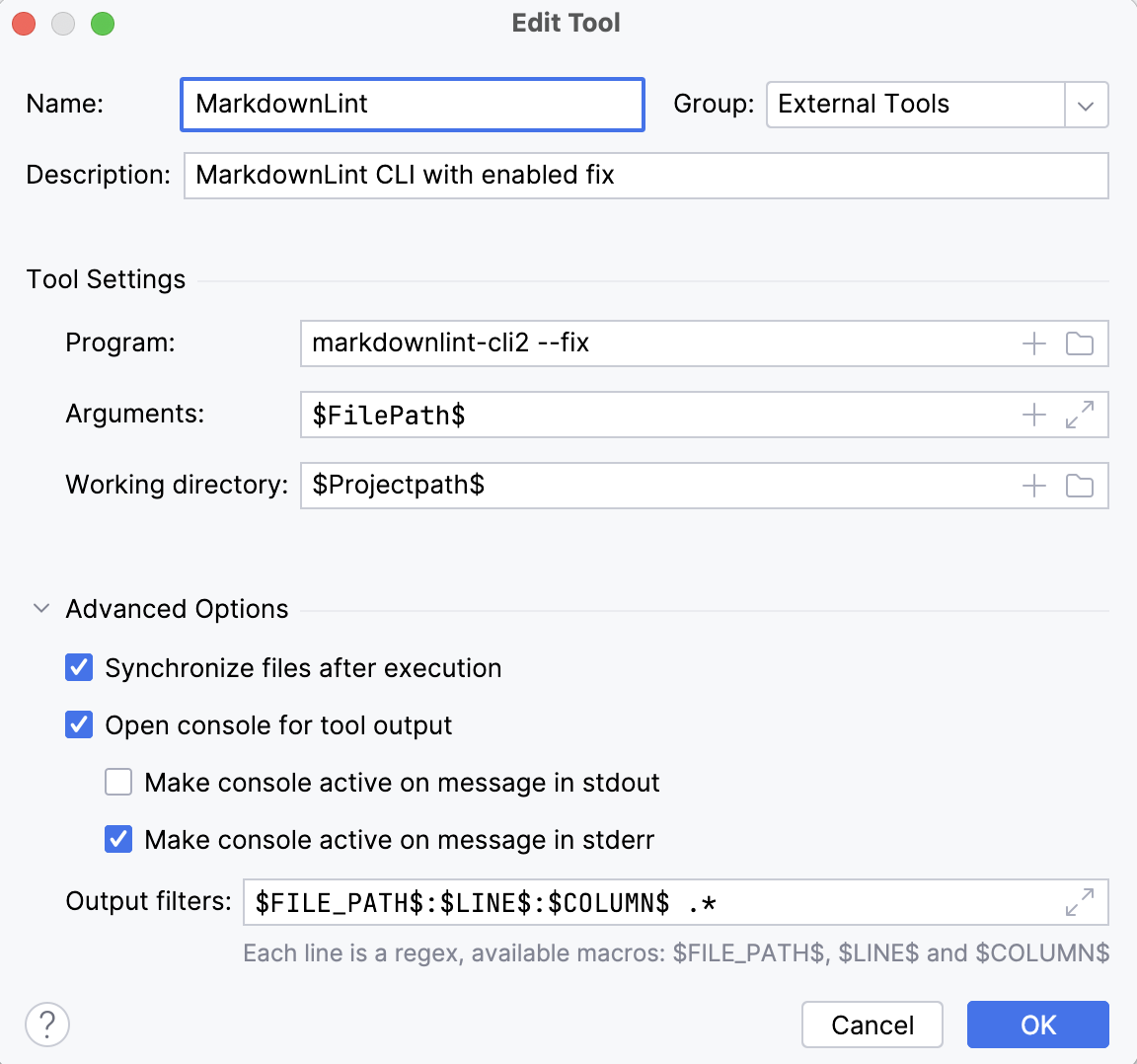1137x1064 pixels.
Task: Click the insert macro plus icon in Program field
Action: click(1033, 343)
